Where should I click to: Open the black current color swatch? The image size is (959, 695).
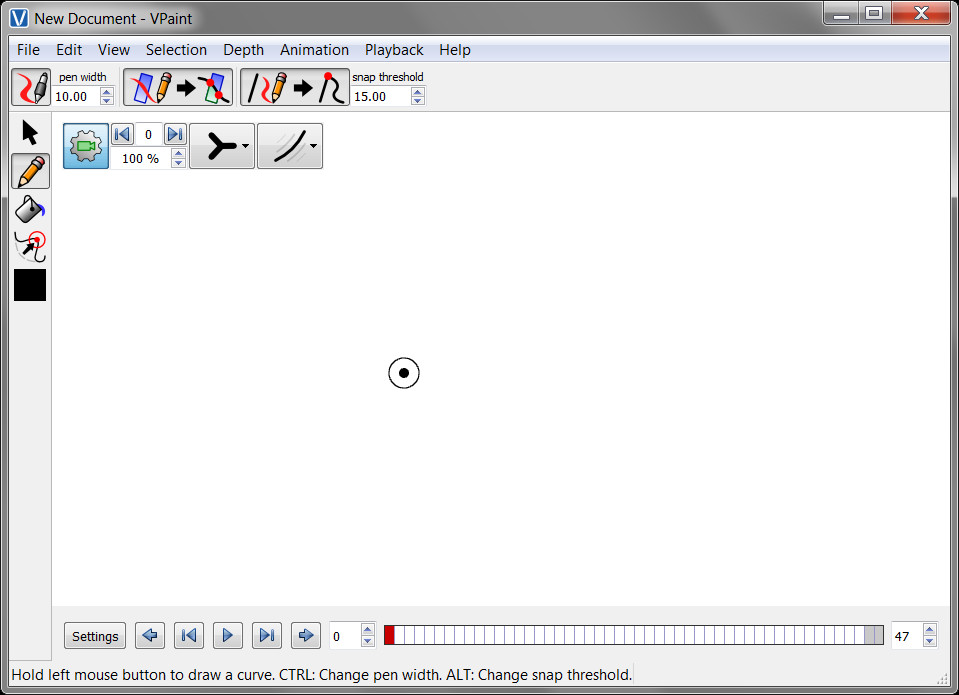(30, 285)
